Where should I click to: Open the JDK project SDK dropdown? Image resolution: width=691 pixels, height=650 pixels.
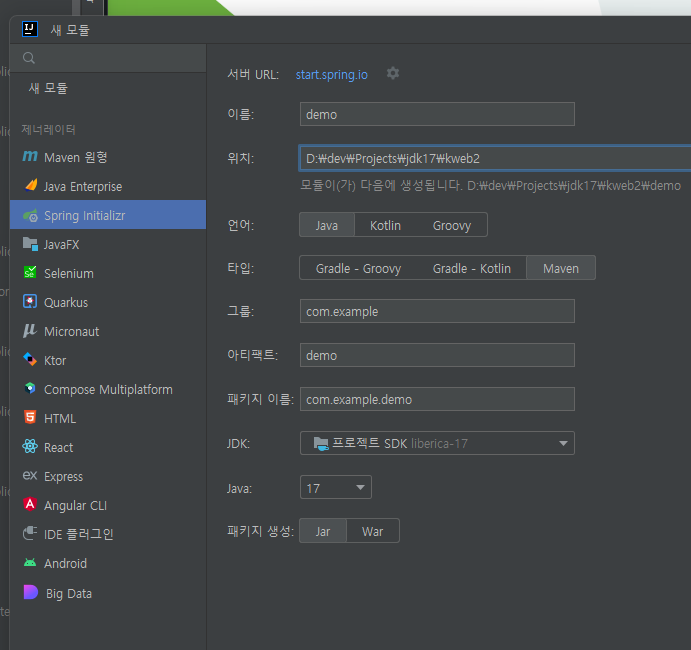coord(437,443)
